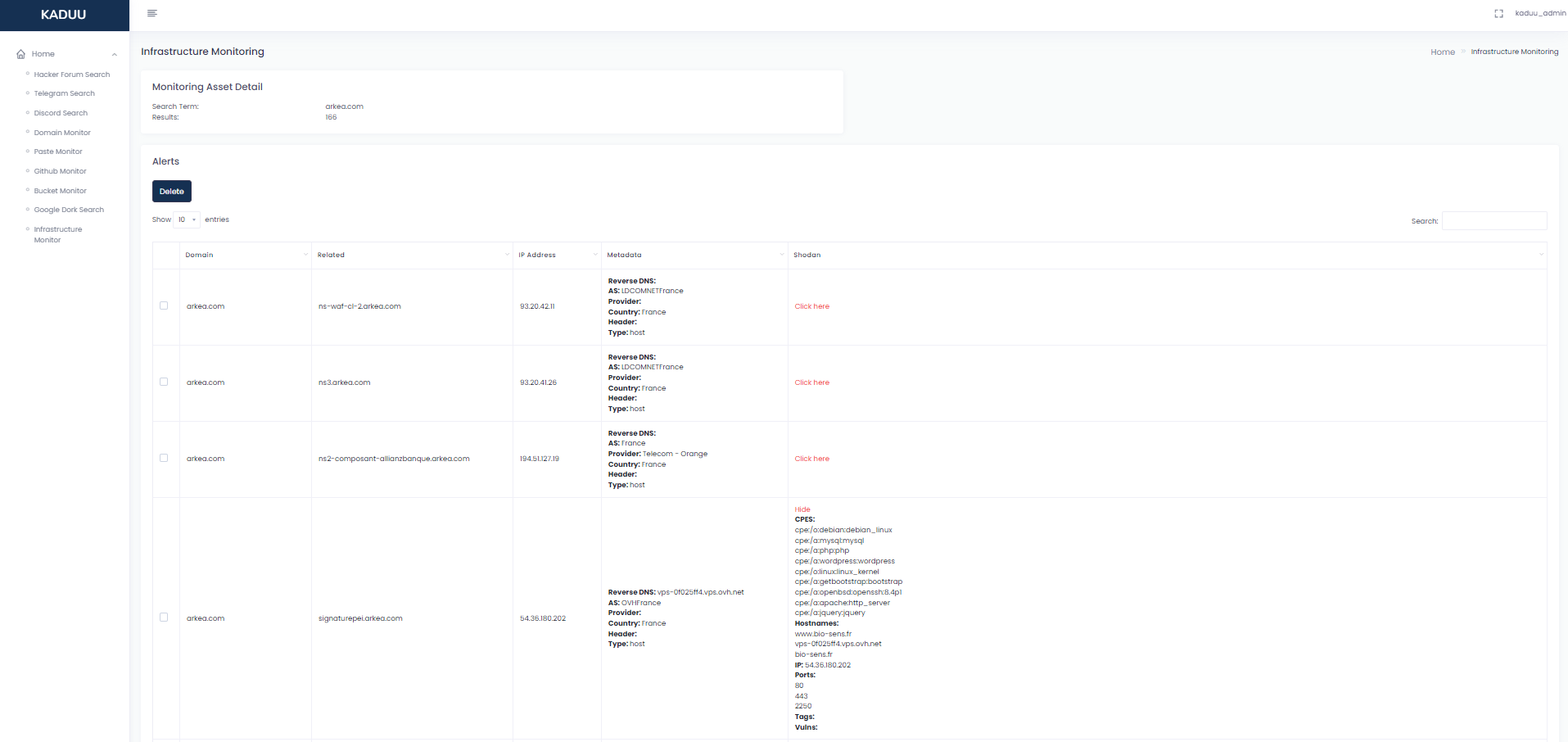Click Infrastructure Monitoring breadcrumb
Viewport: 1568px width, 742px height.
(1515, 52)
